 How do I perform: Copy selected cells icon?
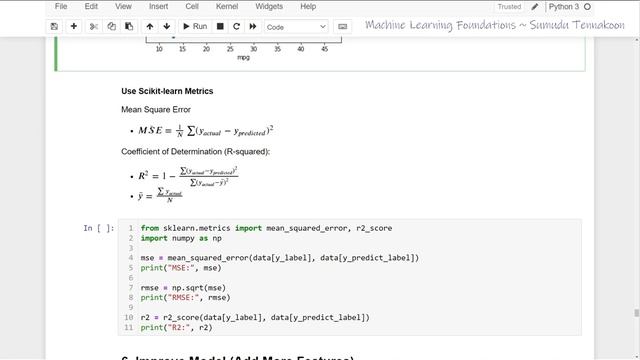pos(111,27)
